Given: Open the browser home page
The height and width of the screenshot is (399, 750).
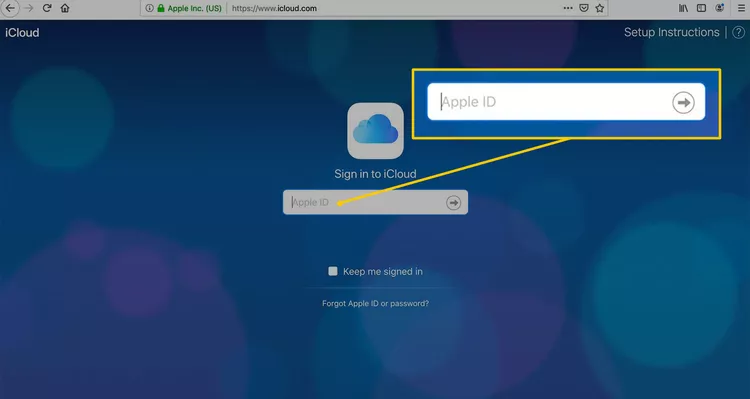Looking at the screenshot, I should point(65,8).
